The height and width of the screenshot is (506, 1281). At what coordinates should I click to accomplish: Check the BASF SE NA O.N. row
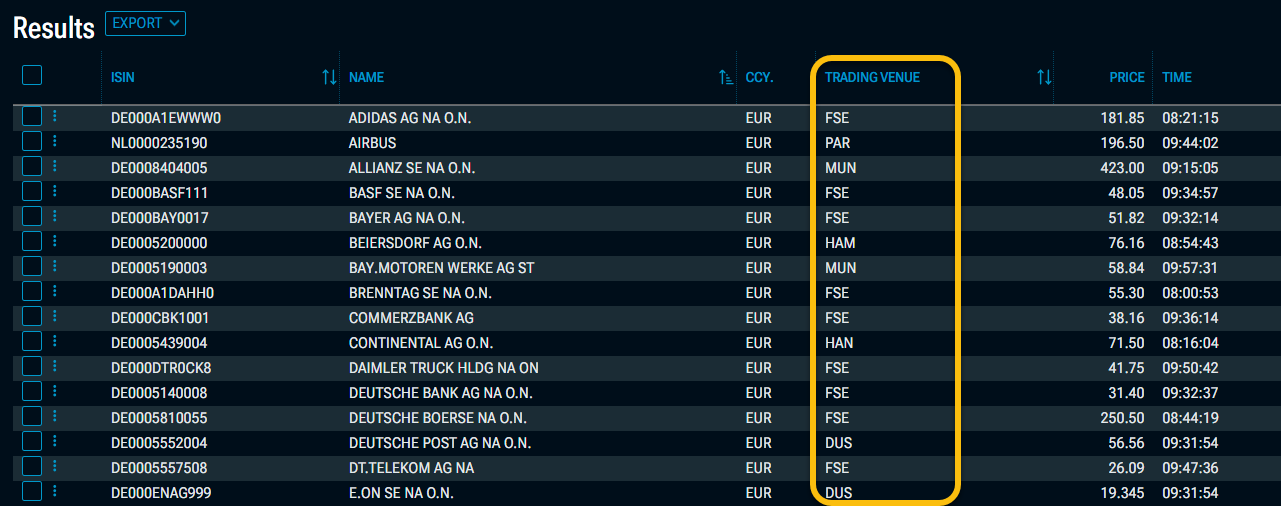32,191
